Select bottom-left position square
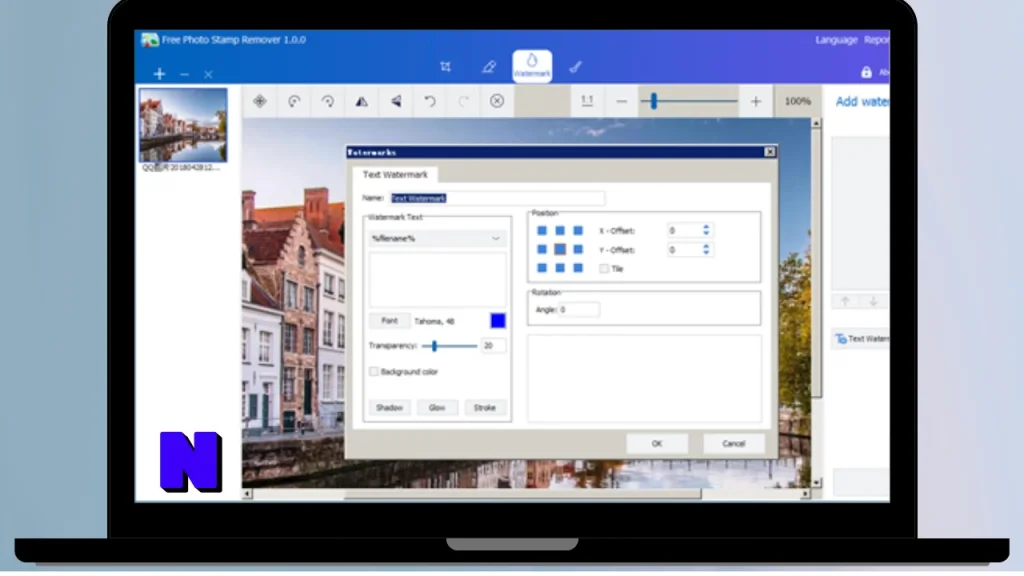Image resolution: width=1024 pixels, height=576 pixels. pos(541,268)
